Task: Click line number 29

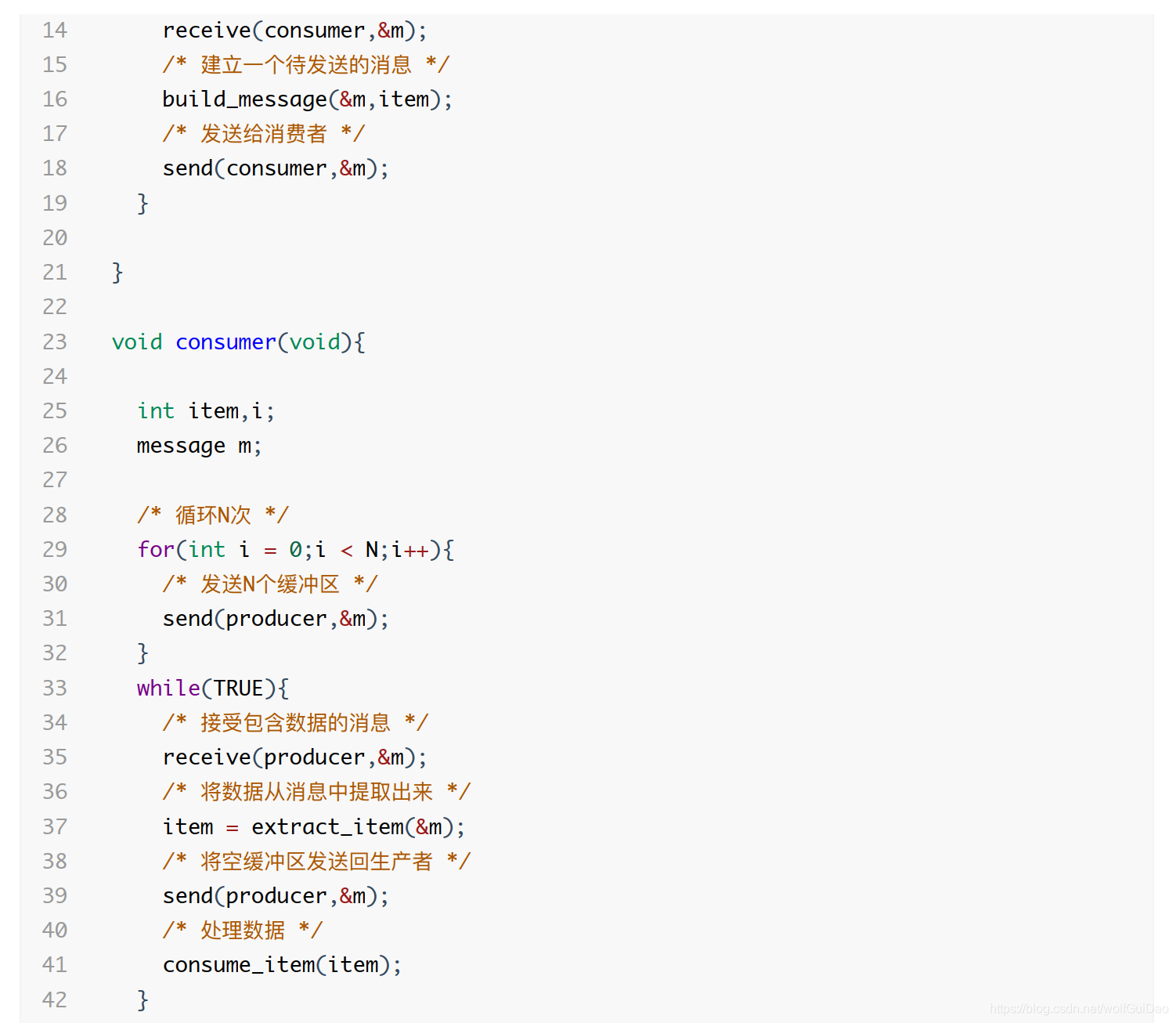Action: tap(55, 550)
